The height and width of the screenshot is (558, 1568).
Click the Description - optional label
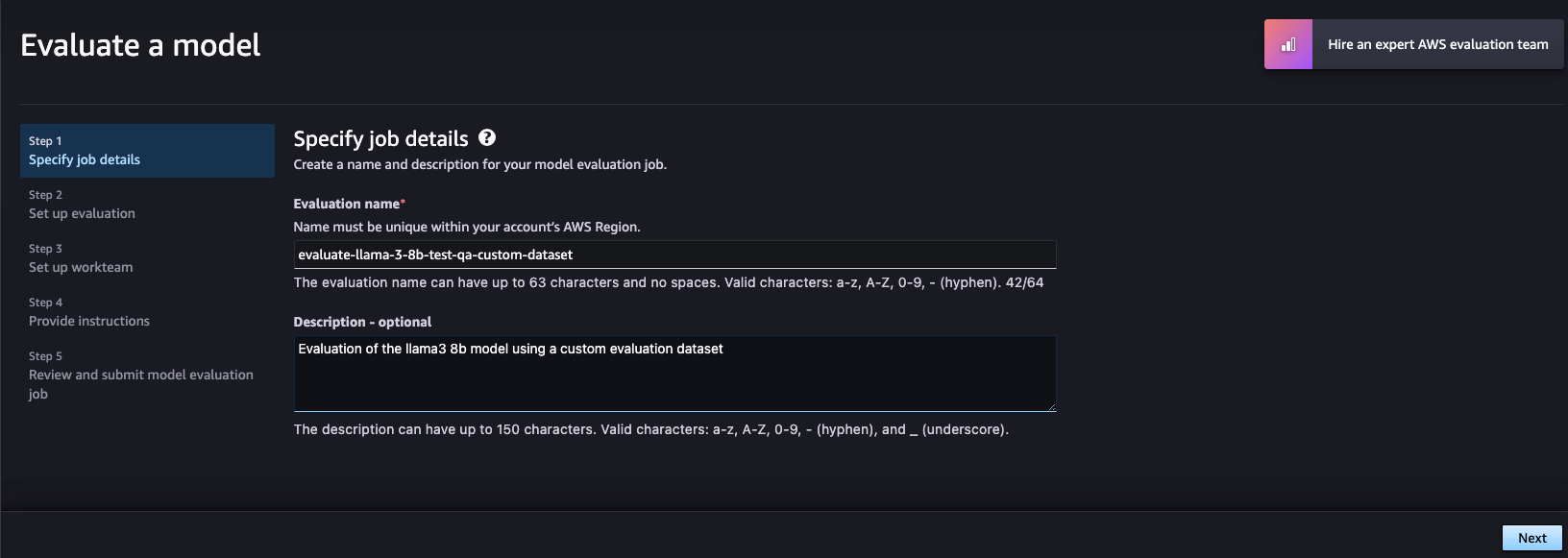click(362, 322)
